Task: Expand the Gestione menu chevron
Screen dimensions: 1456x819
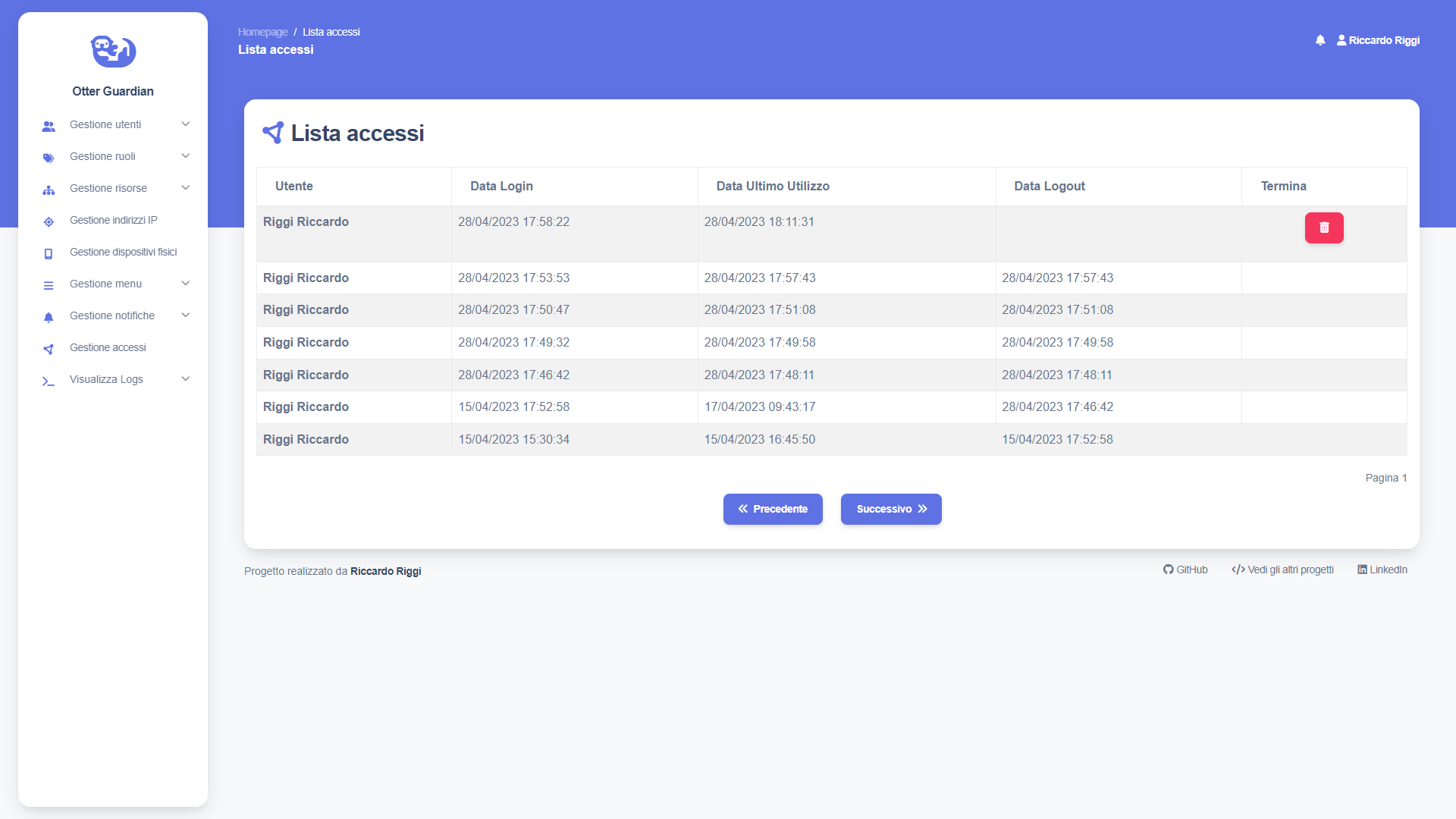Action: point(185,284)
